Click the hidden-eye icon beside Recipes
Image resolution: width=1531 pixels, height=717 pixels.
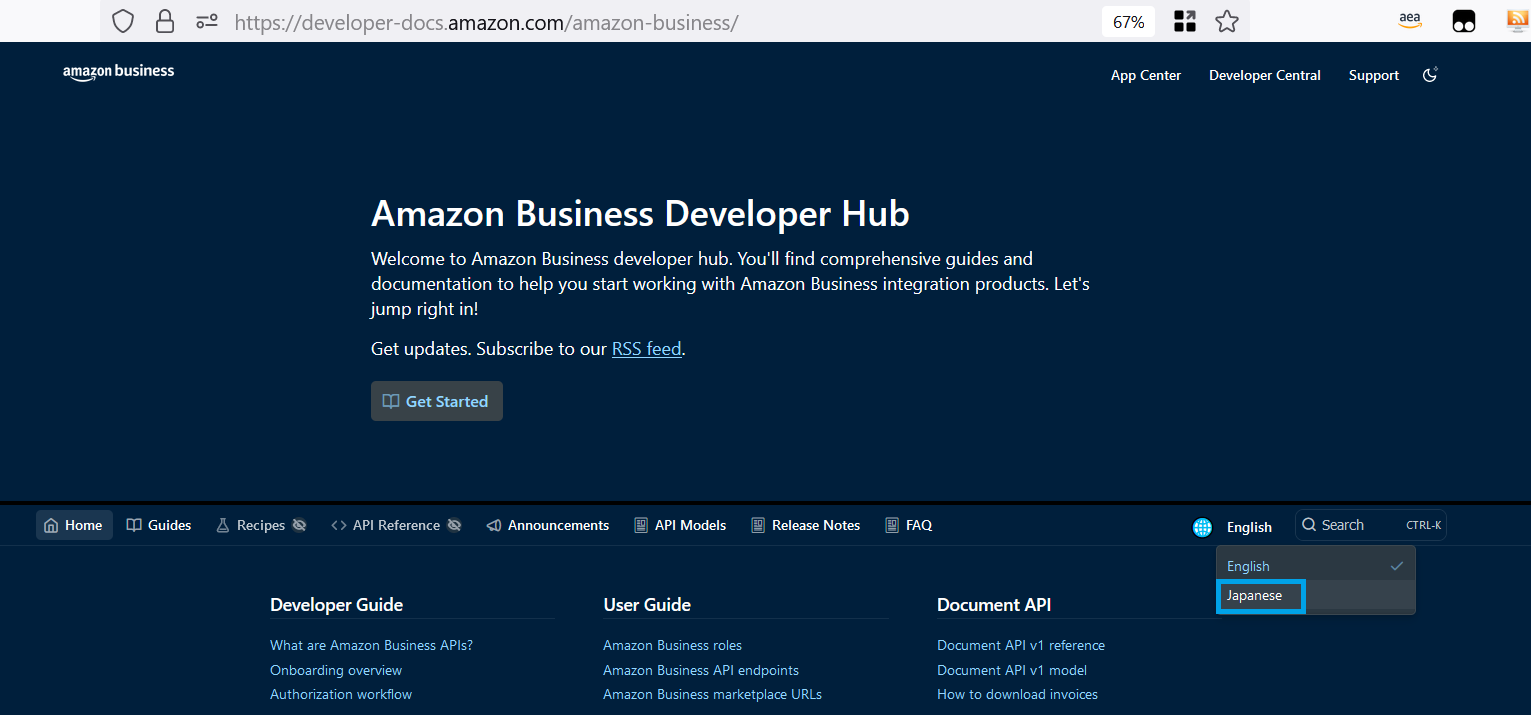(299, 525)
